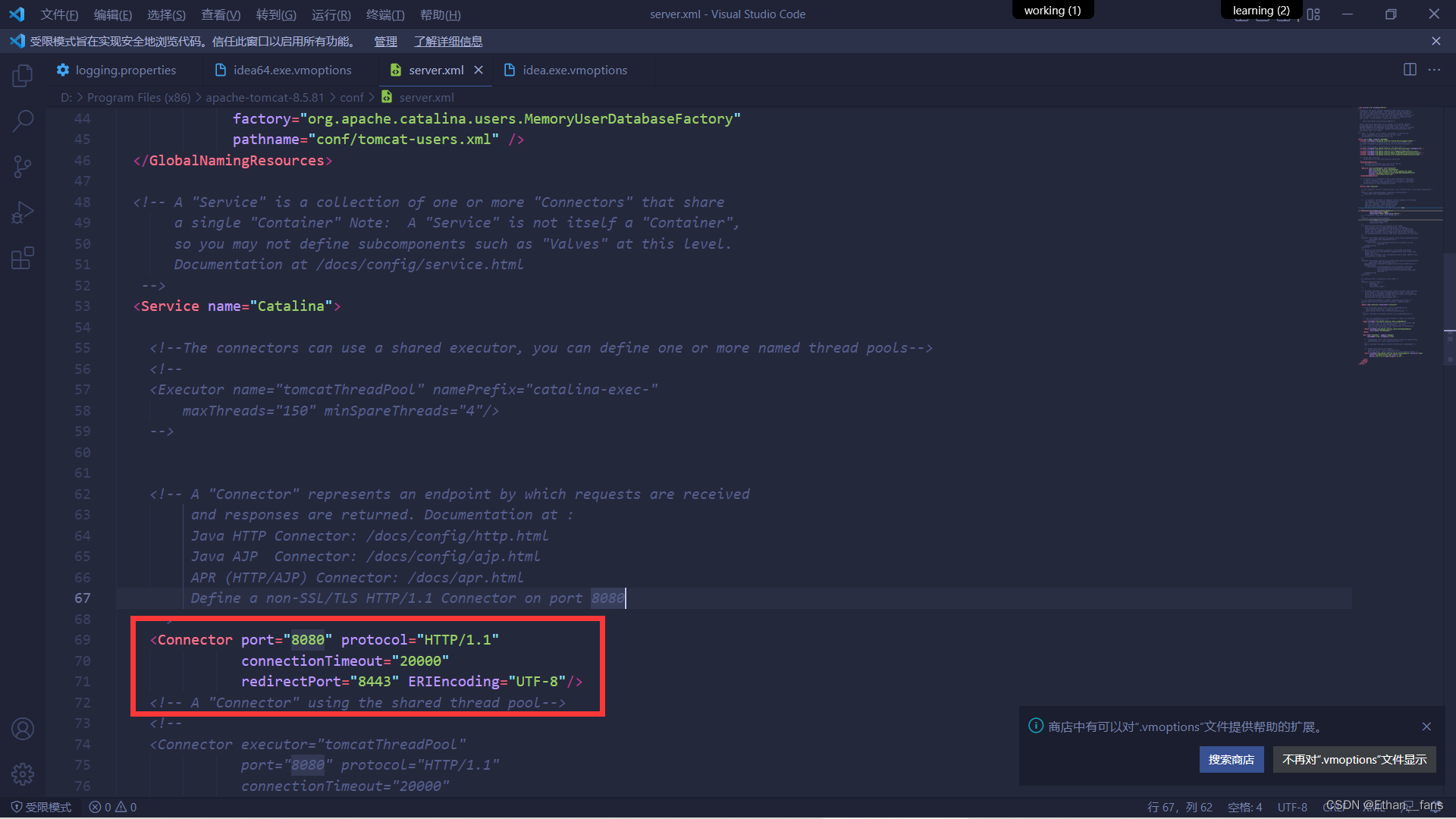The height and width of the screenshot is (819, 1456).
Task: Click the connectionTimeout="20000" text on line 70
Action: pos(345,661)
